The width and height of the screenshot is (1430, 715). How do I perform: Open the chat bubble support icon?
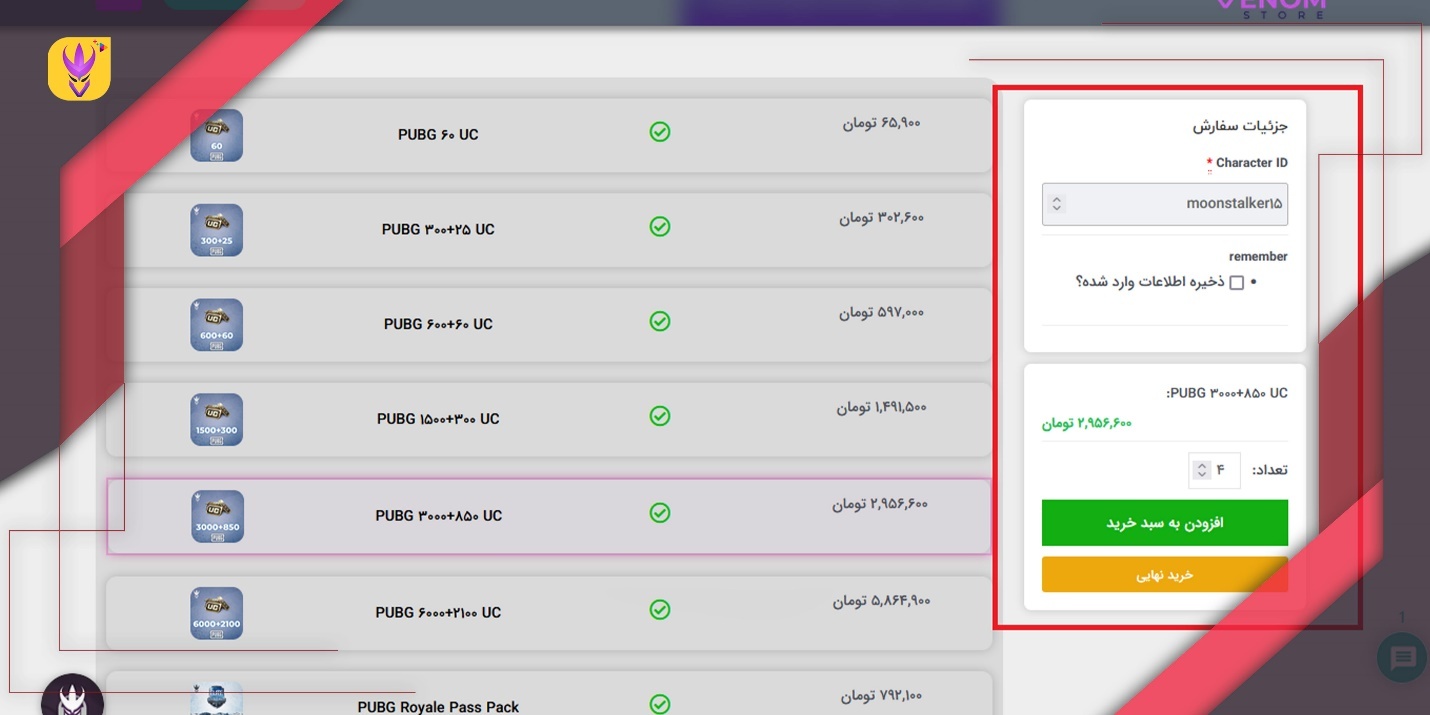tap(1402, 658)
